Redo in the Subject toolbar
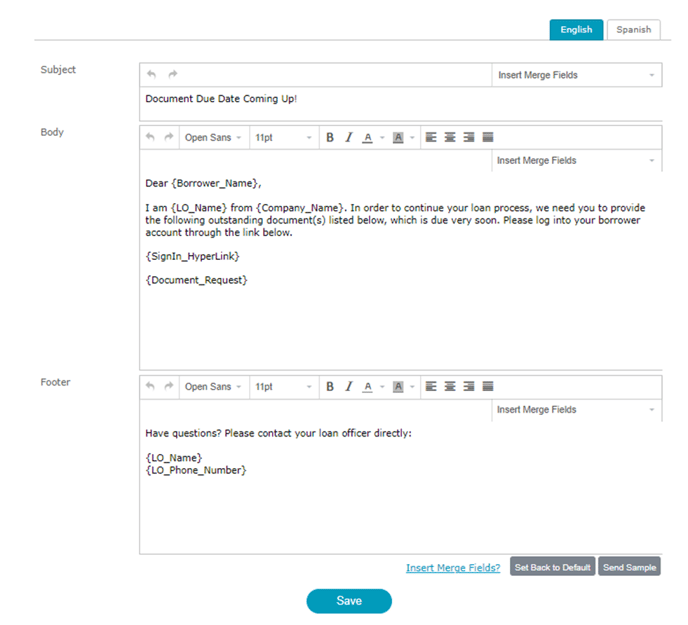688x625 pixels. (x=173, y=74)
